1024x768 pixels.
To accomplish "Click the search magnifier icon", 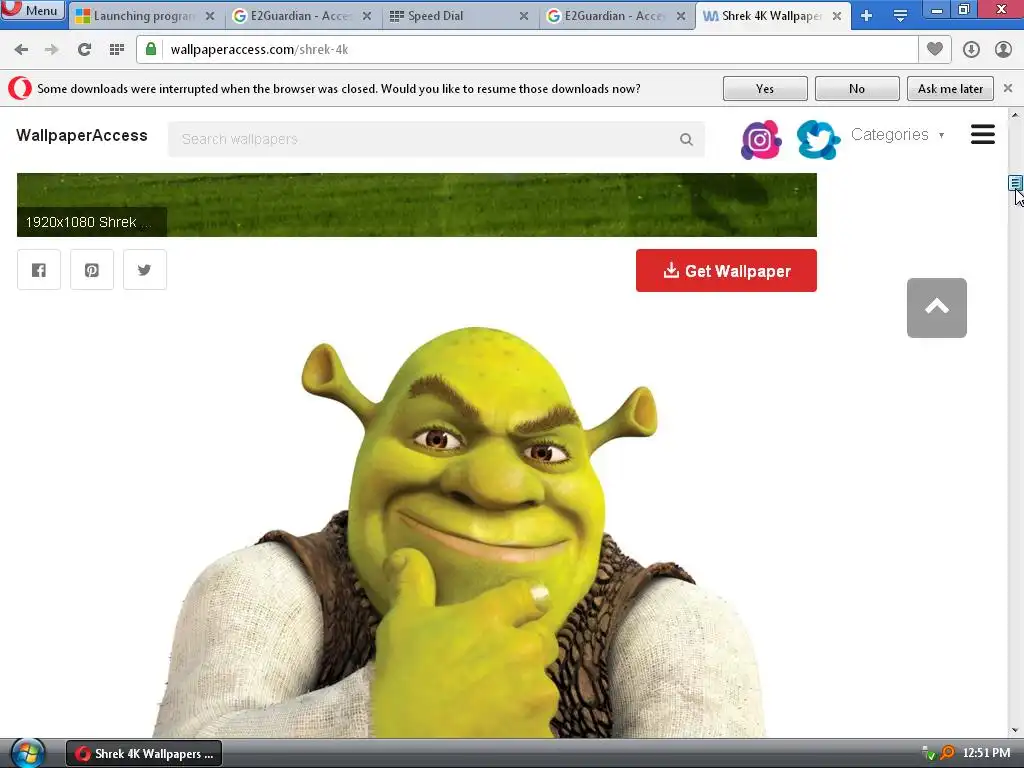I will coord(686,139).
